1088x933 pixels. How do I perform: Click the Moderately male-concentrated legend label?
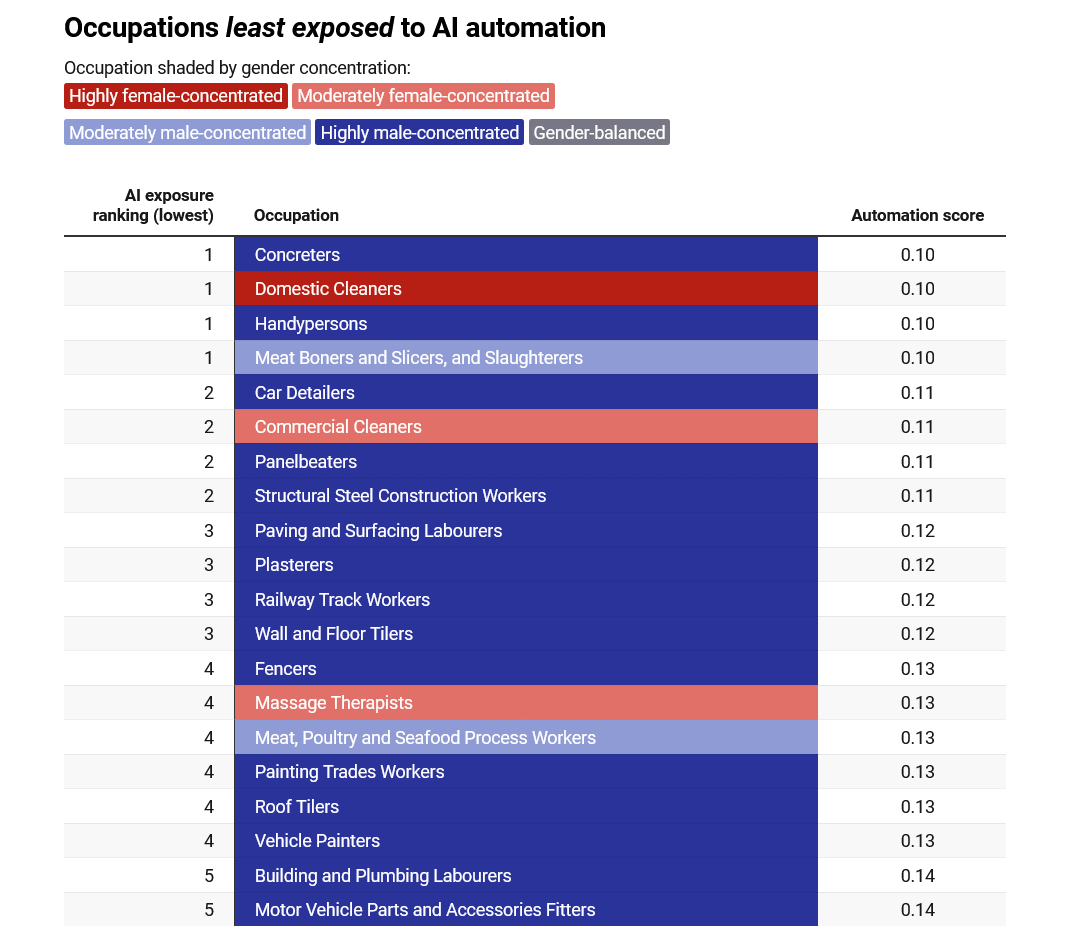[187, 132]
